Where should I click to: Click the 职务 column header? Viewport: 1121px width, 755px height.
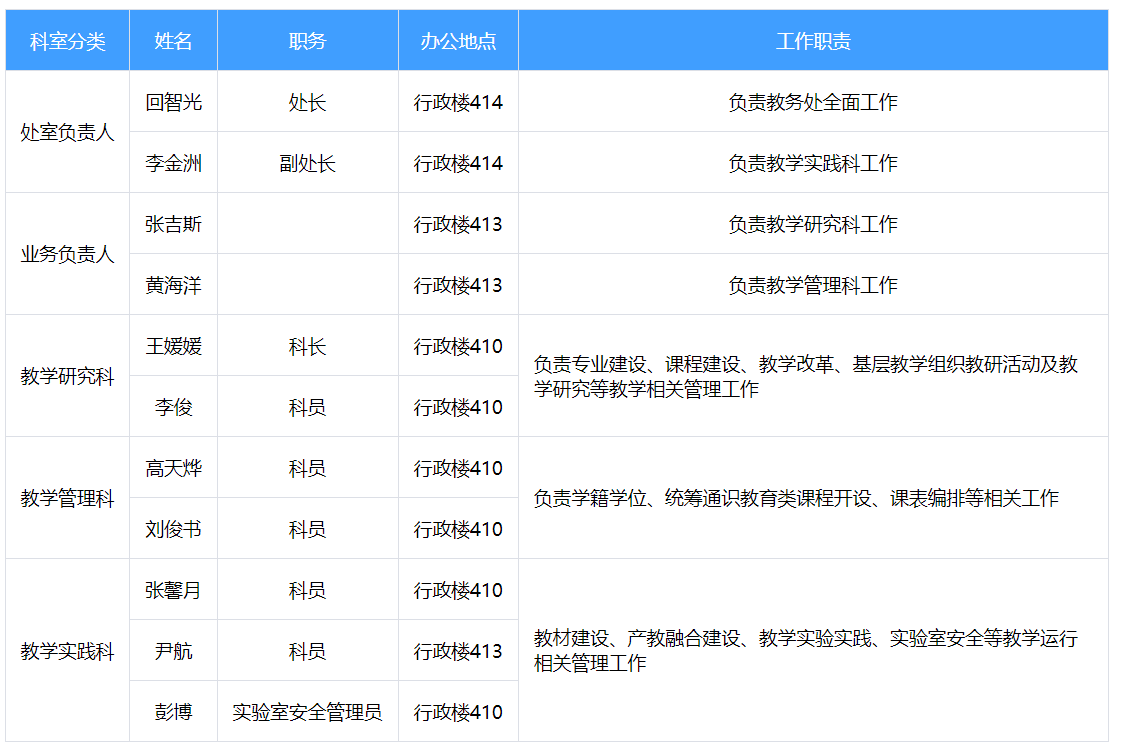(x=307, y=41)
